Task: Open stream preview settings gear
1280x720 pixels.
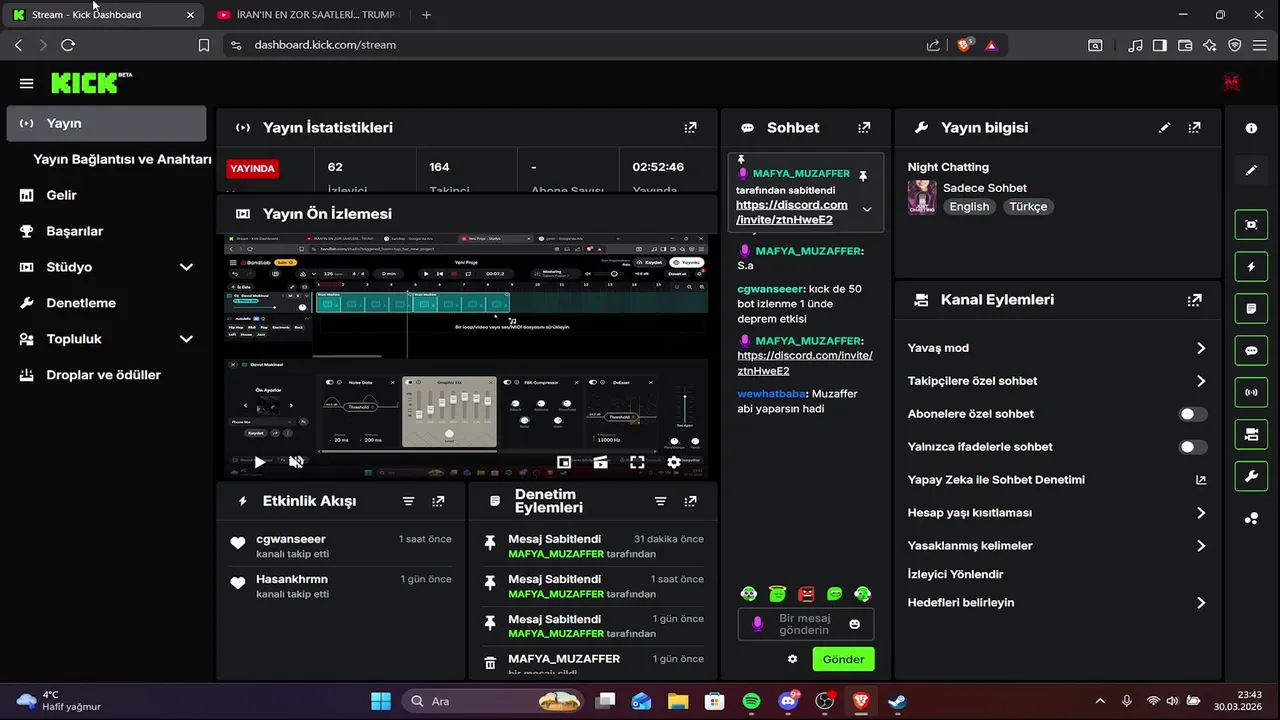Action: (x=674, y=462)
